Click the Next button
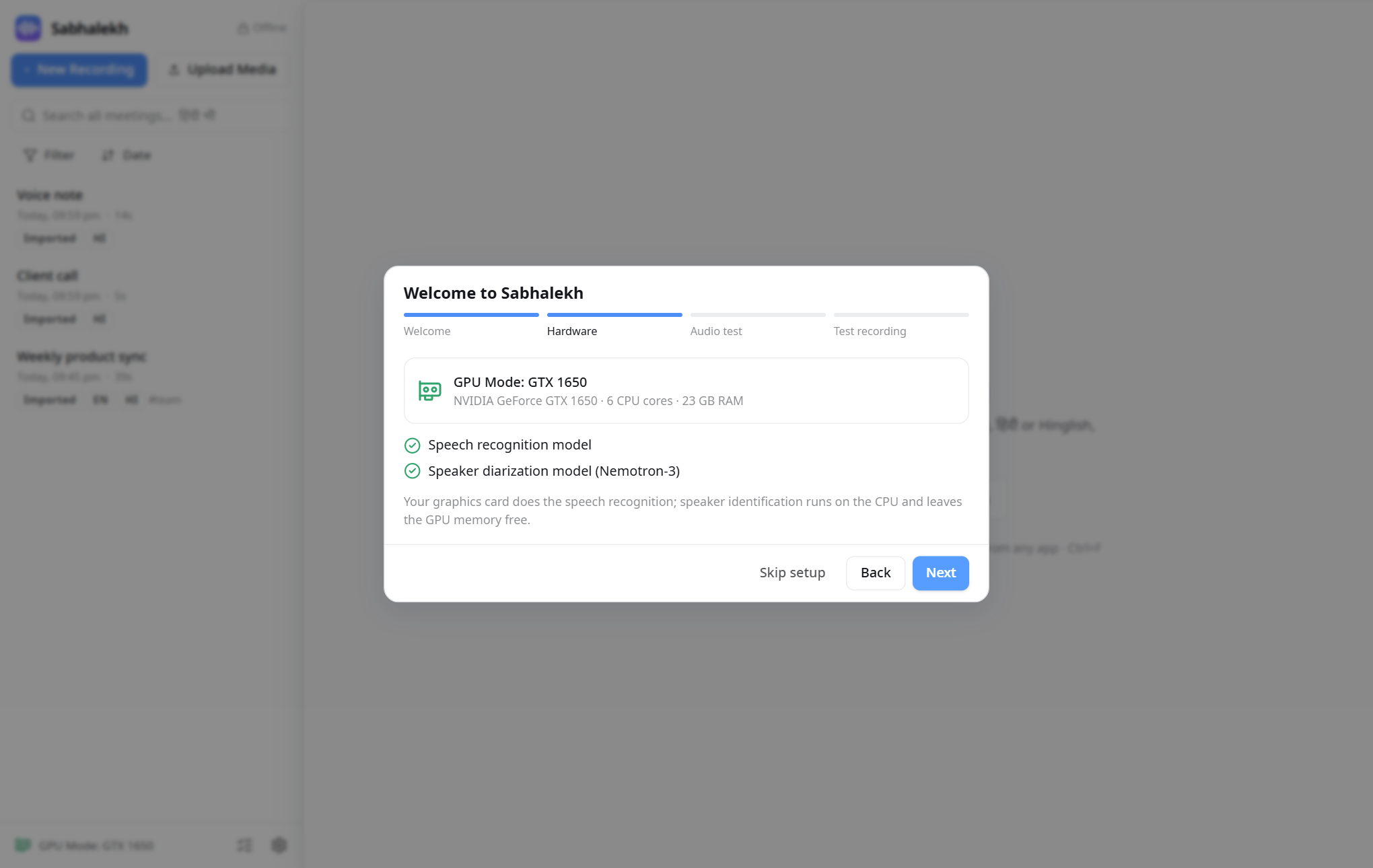The height and width of the screenshot is (868, 1373). [940, 573]
